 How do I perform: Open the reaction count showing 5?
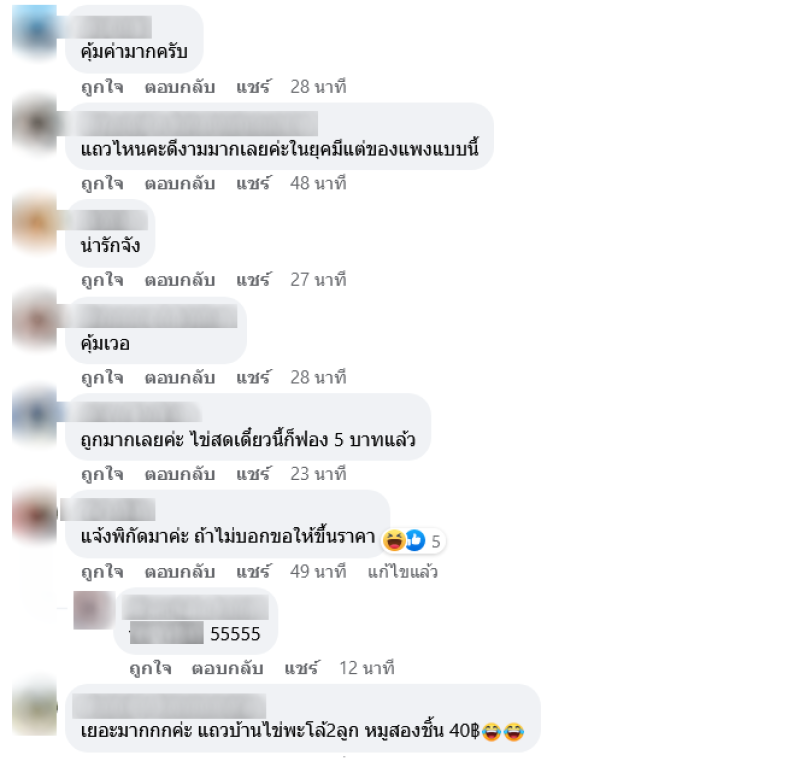click(435, 542)
